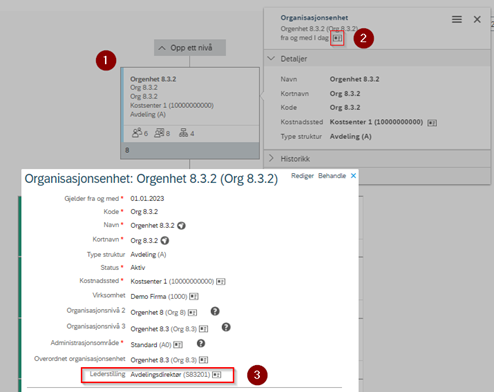The width and height of the screenshot is (494, 392).
Task: Show help for Organisasjonsnivå 2
Action: [x=215, y=311]
